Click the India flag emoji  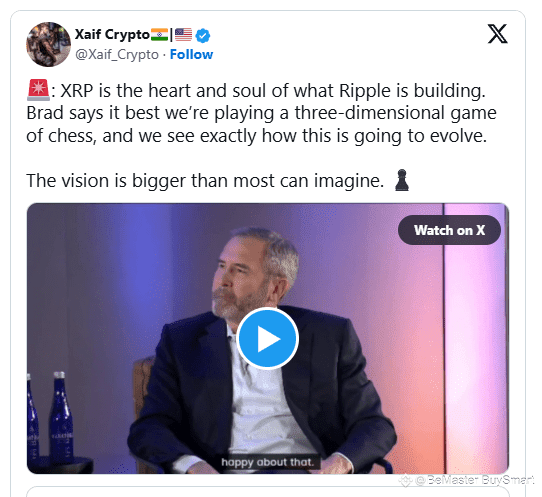tap(159, 35)
